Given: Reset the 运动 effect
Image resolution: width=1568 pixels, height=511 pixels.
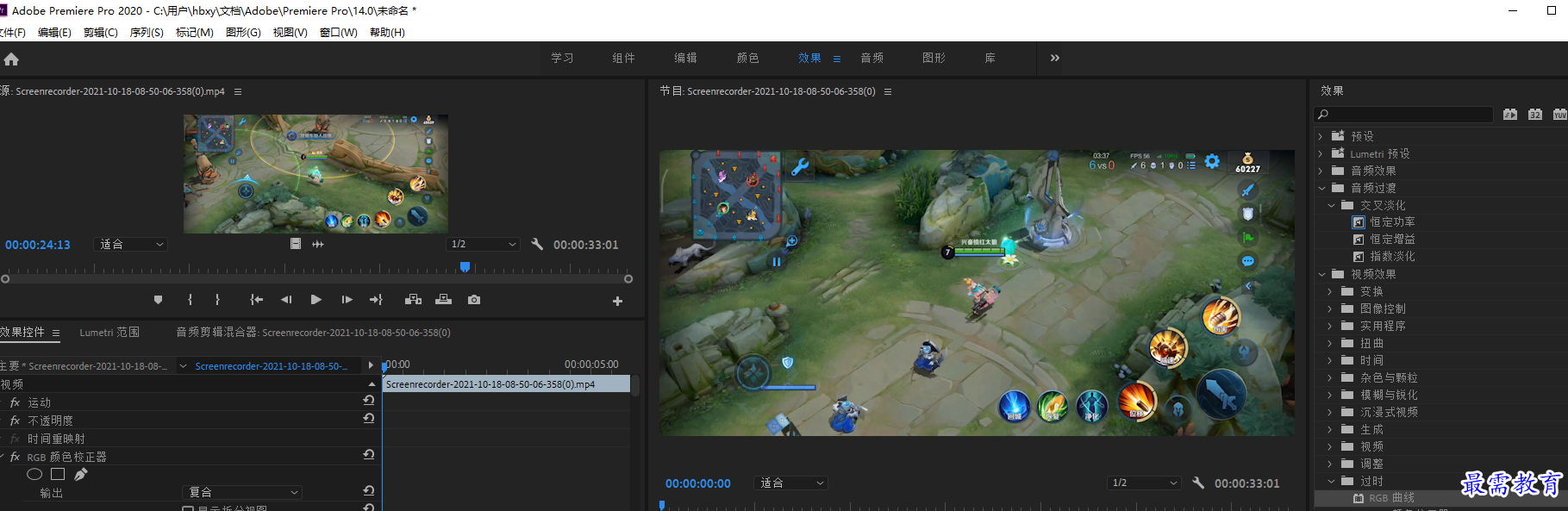Looking at the screenshot, I should (368, 400).
